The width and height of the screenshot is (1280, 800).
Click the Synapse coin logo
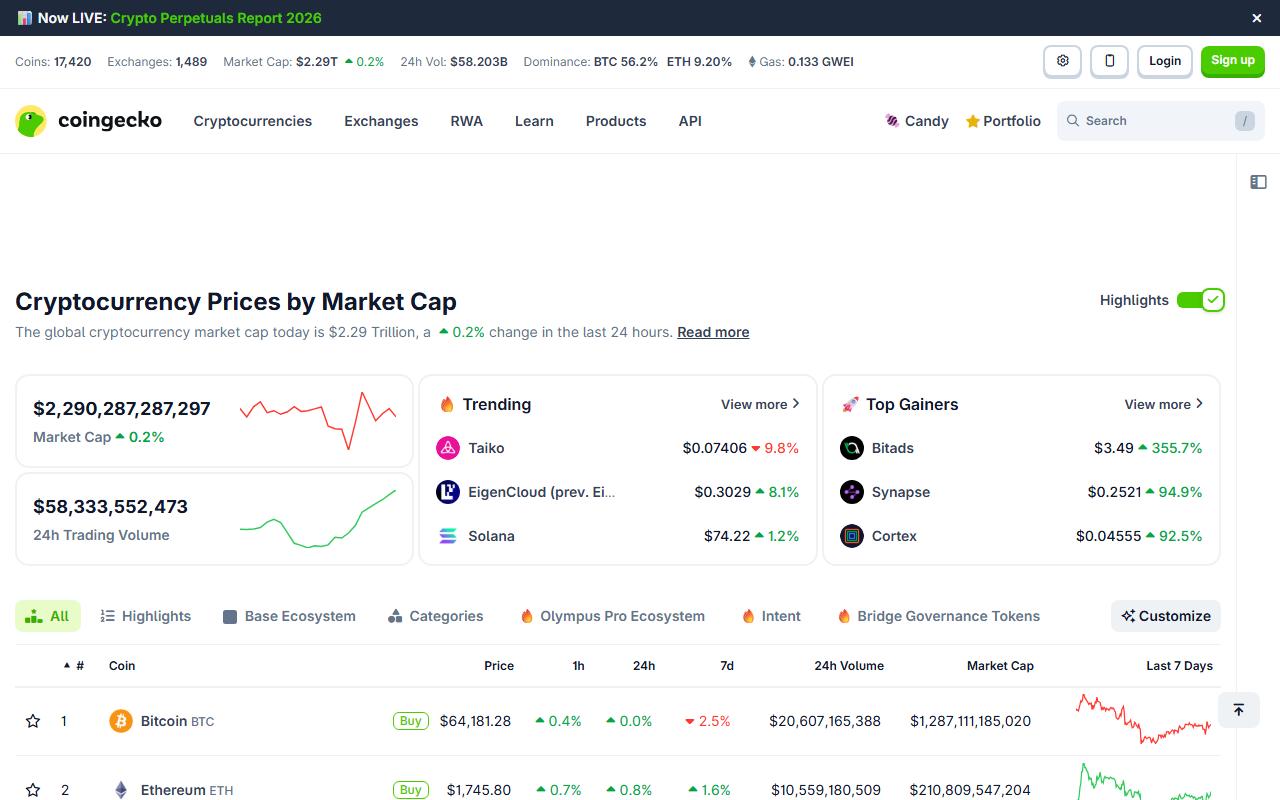click(x=851, y=492)
